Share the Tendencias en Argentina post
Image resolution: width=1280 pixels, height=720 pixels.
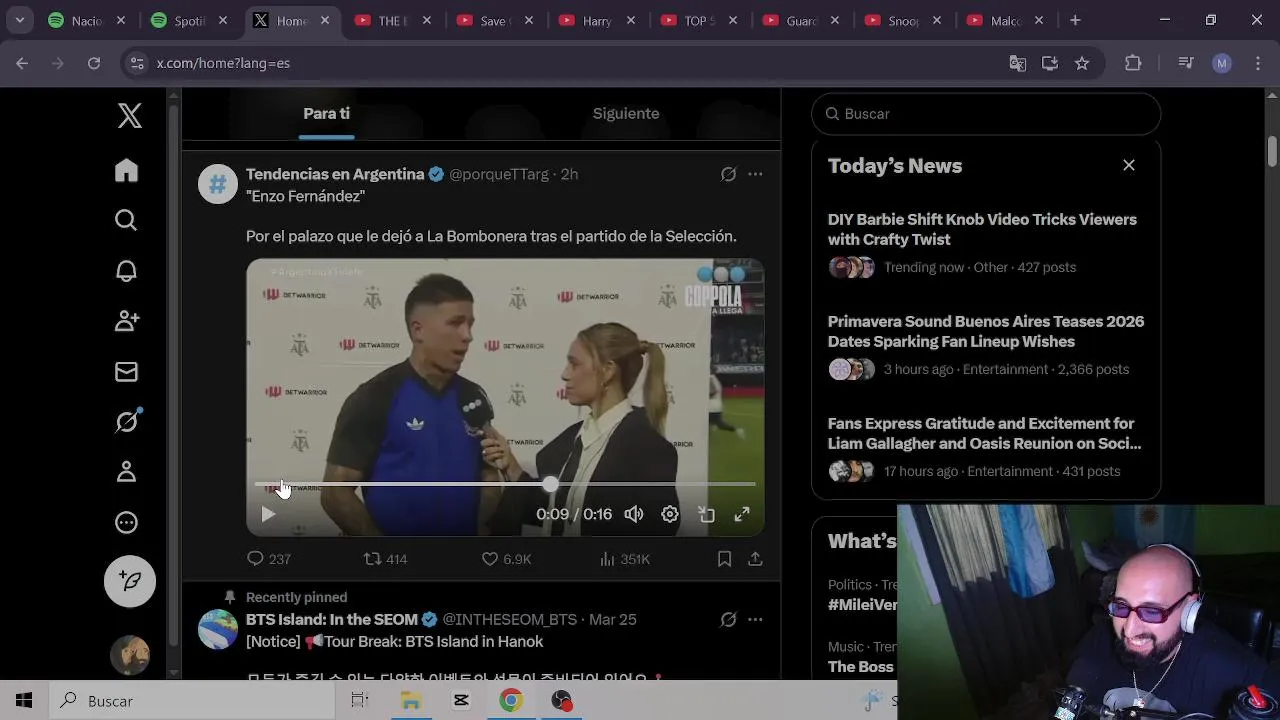point(755,559)
